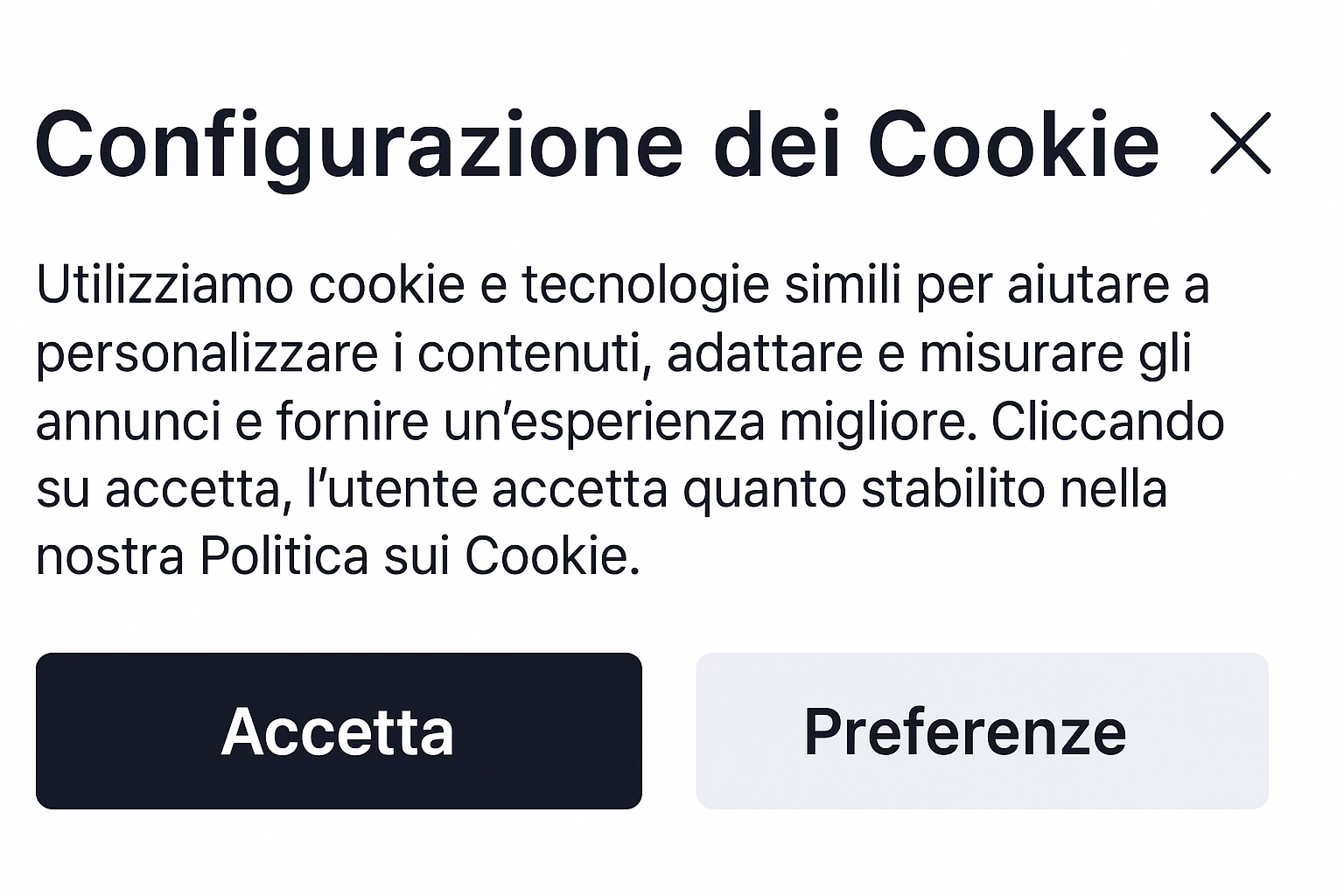Open cookie Preferenze settings

[x=982, y=731]
